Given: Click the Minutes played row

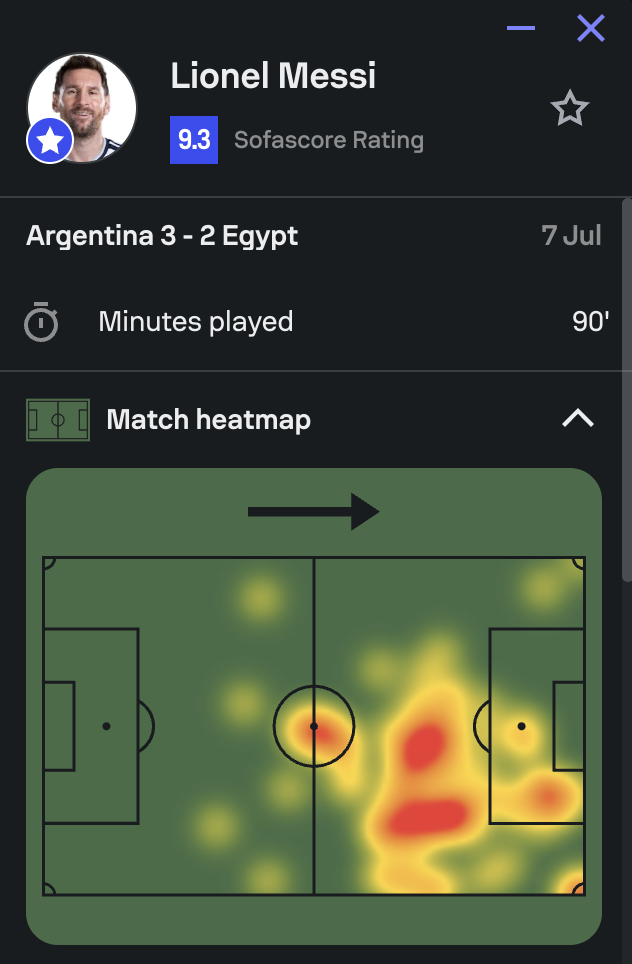Looking at the screenshot, I should coord(316,322).
